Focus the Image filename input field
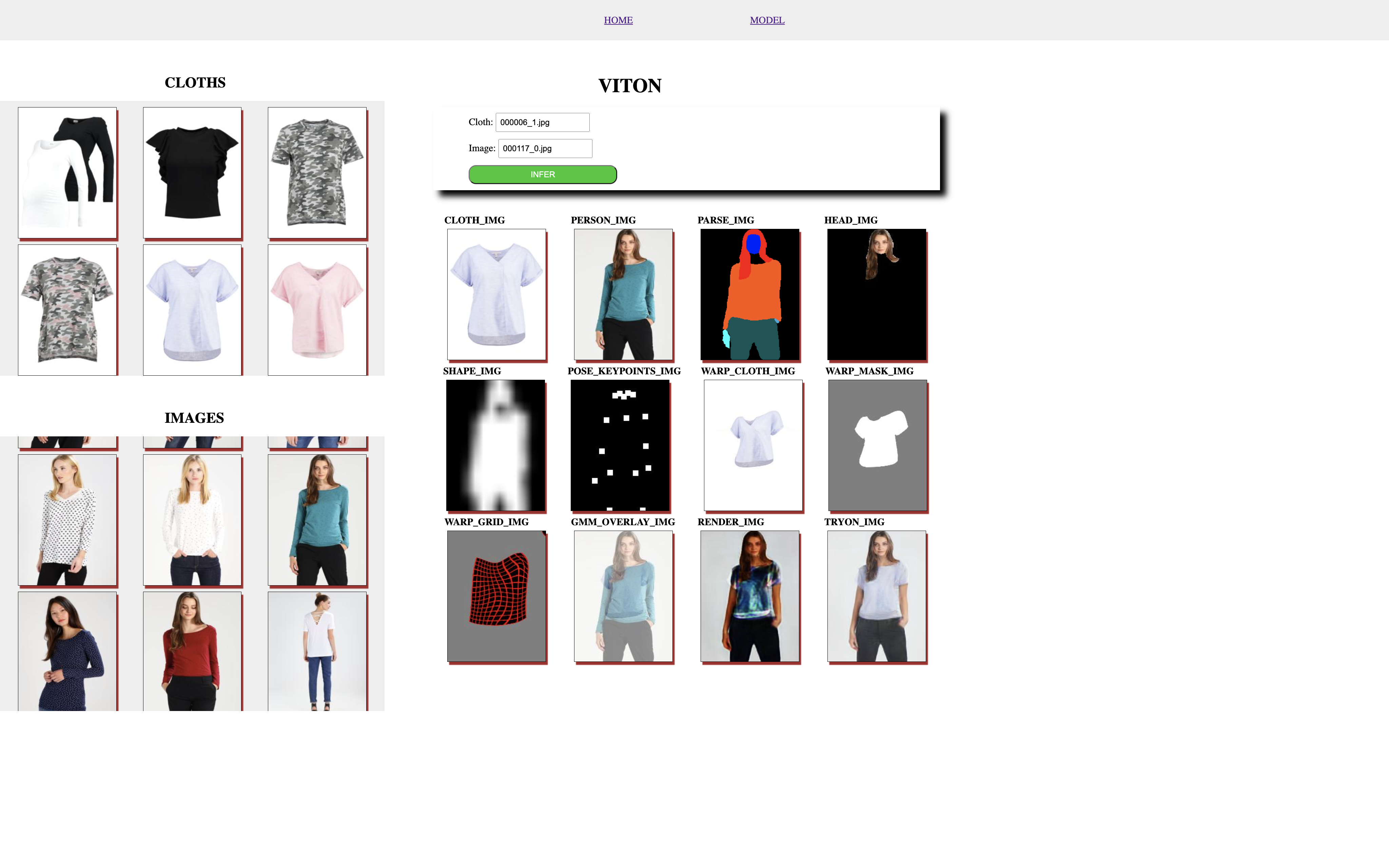 (x=545, y=148)
